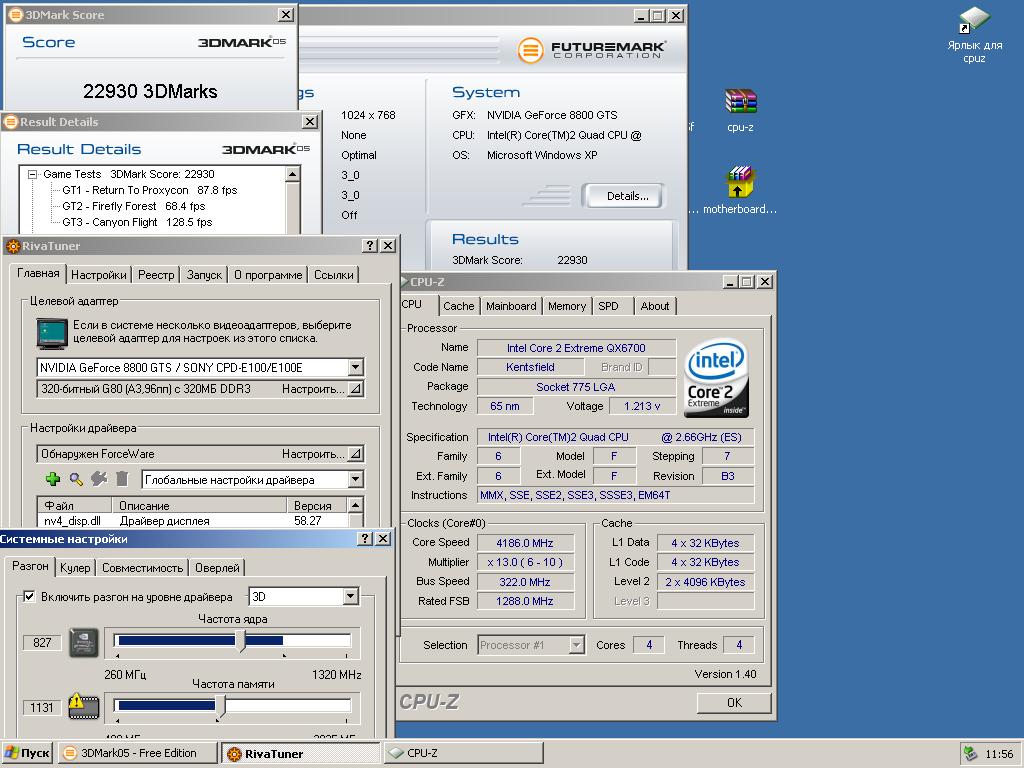Click the memory clock value field 1131

[42, 707]
